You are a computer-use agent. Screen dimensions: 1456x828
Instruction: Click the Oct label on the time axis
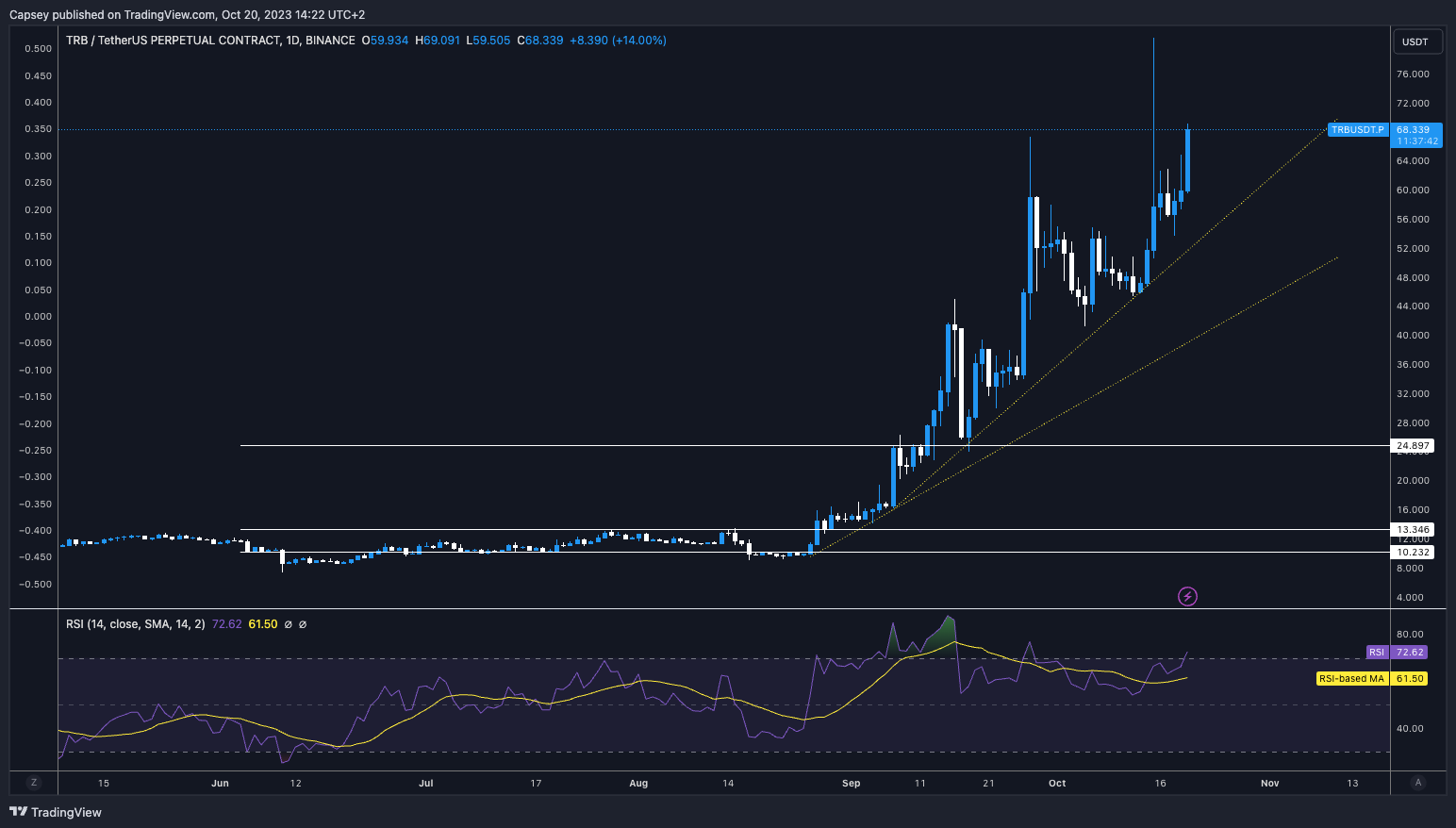tap(1055, 783)
